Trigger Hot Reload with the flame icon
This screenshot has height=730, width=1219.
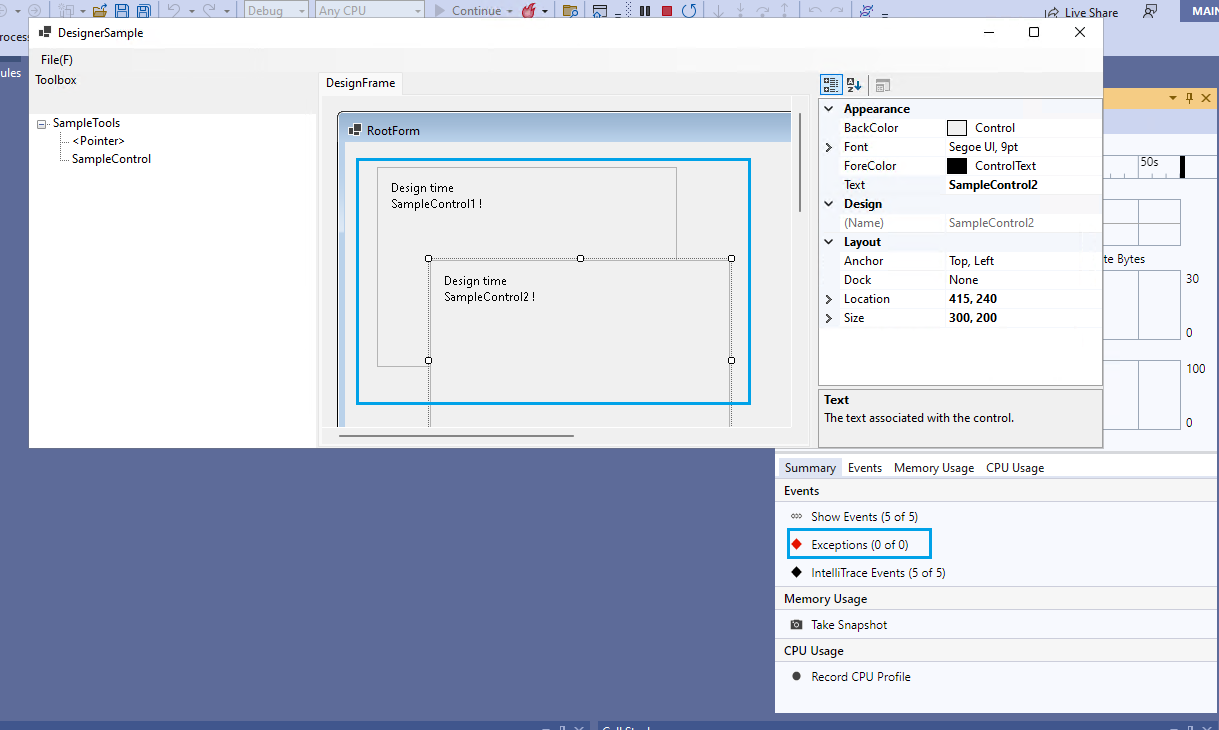tap(527, 10)
